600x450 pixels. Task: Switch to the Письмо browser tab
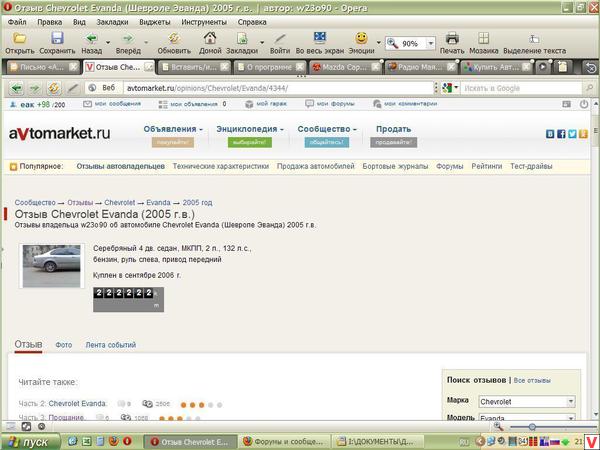tap(43, 67)
